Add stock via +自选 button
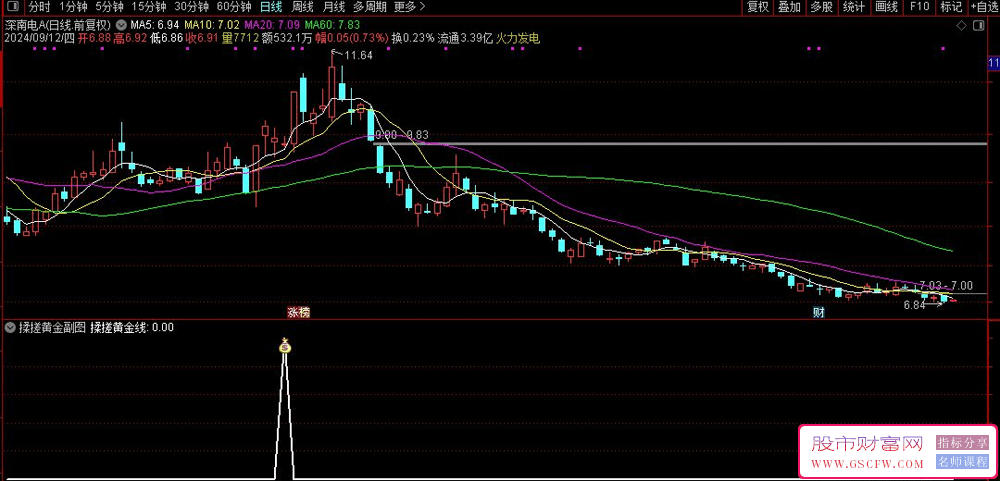 click(x=984, y=7)
